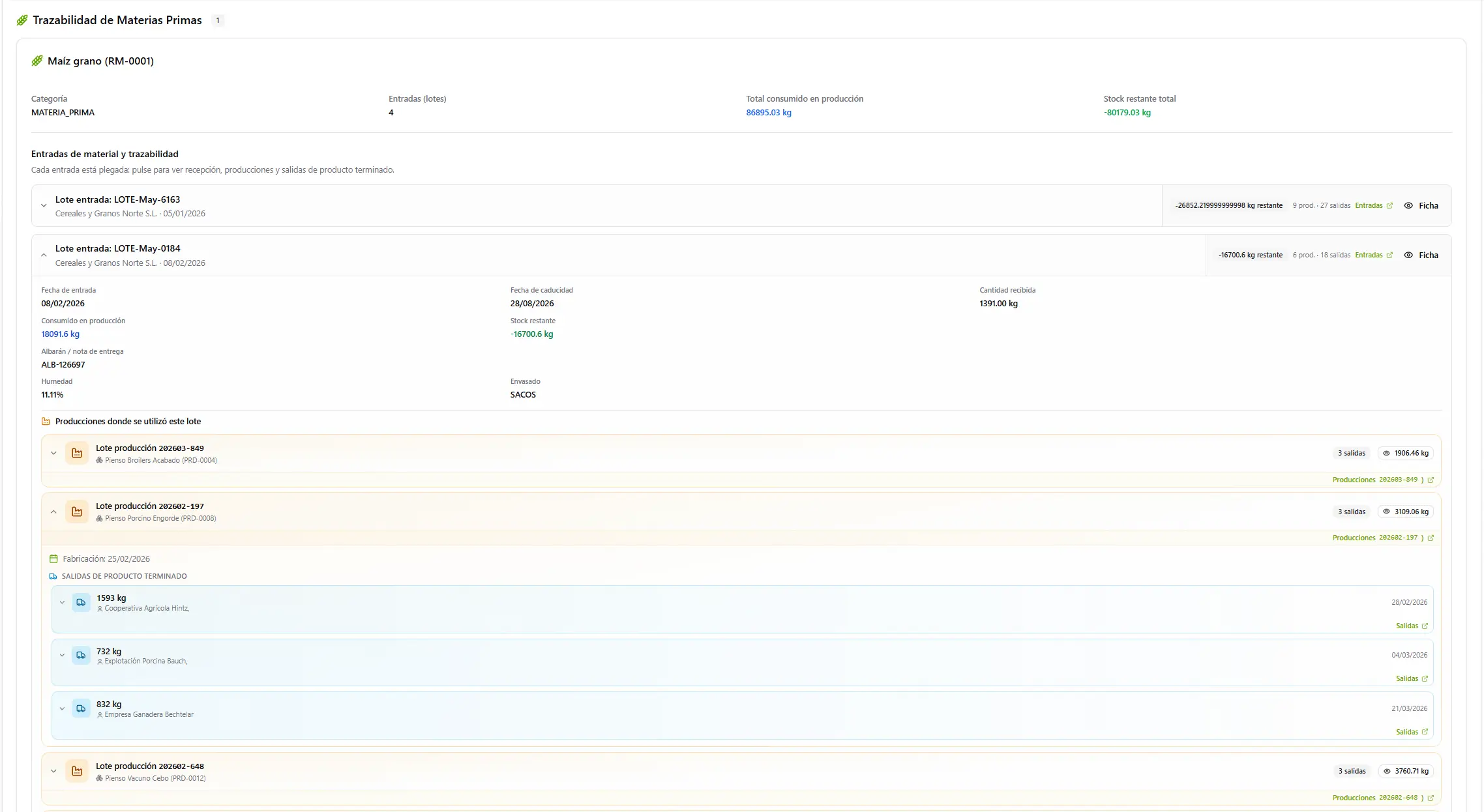Open Ficha eye view for LOTE-May-0184

click(x=1421, y=255)
